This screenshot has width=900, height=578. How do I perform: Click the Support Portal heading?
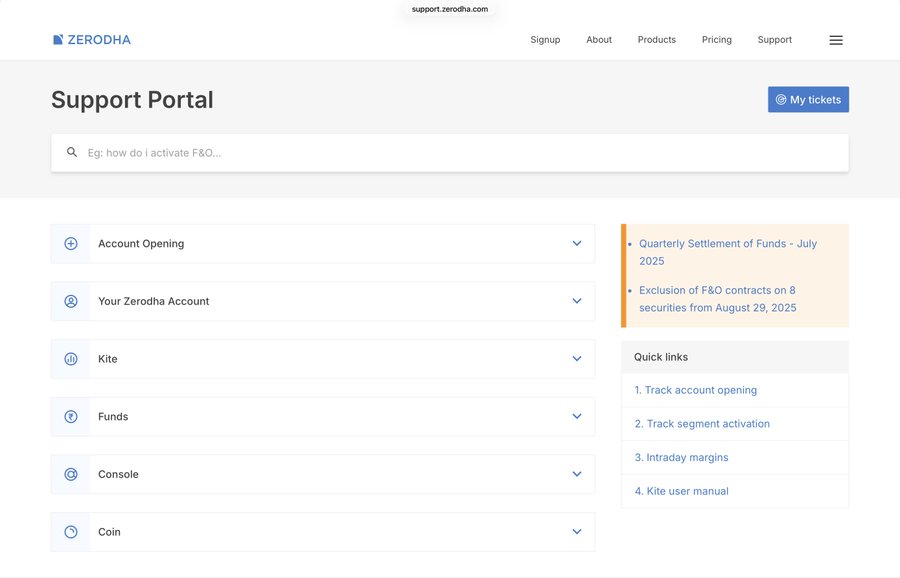click(132, 100)
